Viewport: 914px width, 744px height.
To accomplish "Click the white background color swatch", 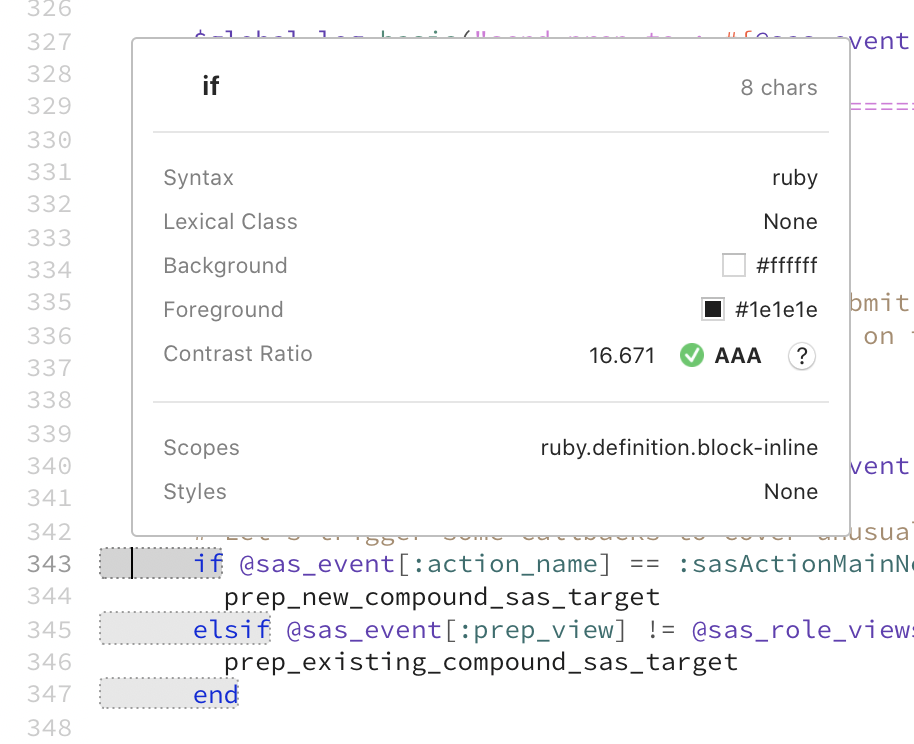I will (x=733, y=265).
